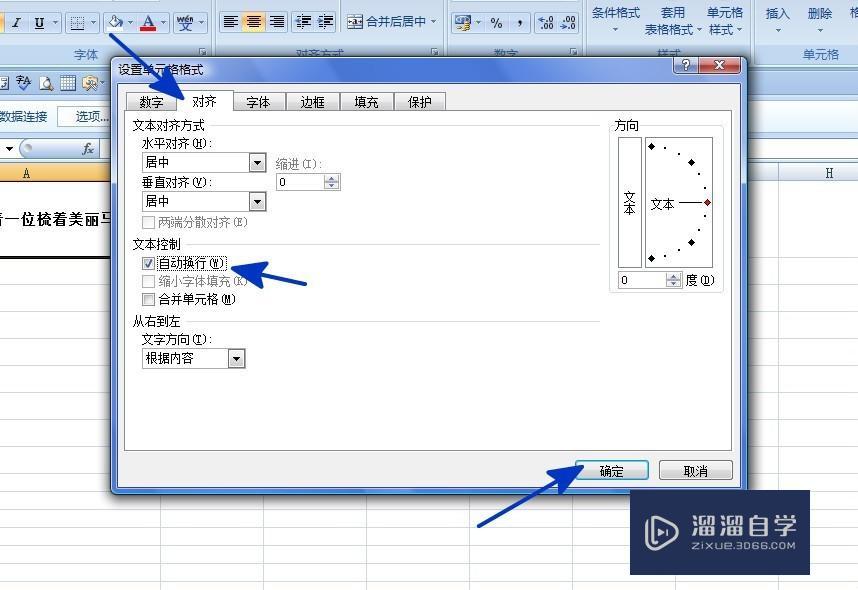The height and width of the screenshot is (590, 858).
Task: Apply cell borders from the ribbon
Action: 78,22
